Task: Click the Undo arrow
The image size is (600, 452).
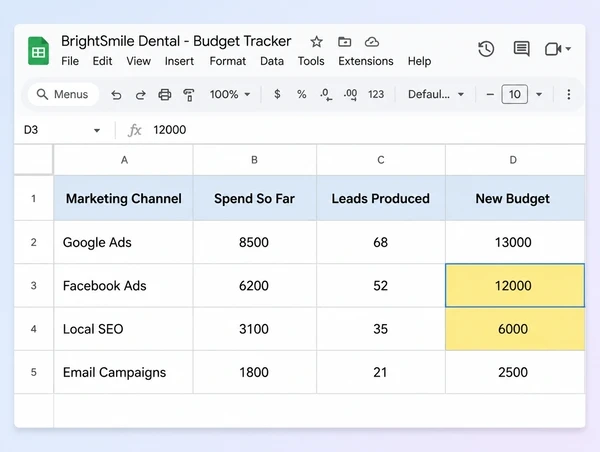Action: 116,95
